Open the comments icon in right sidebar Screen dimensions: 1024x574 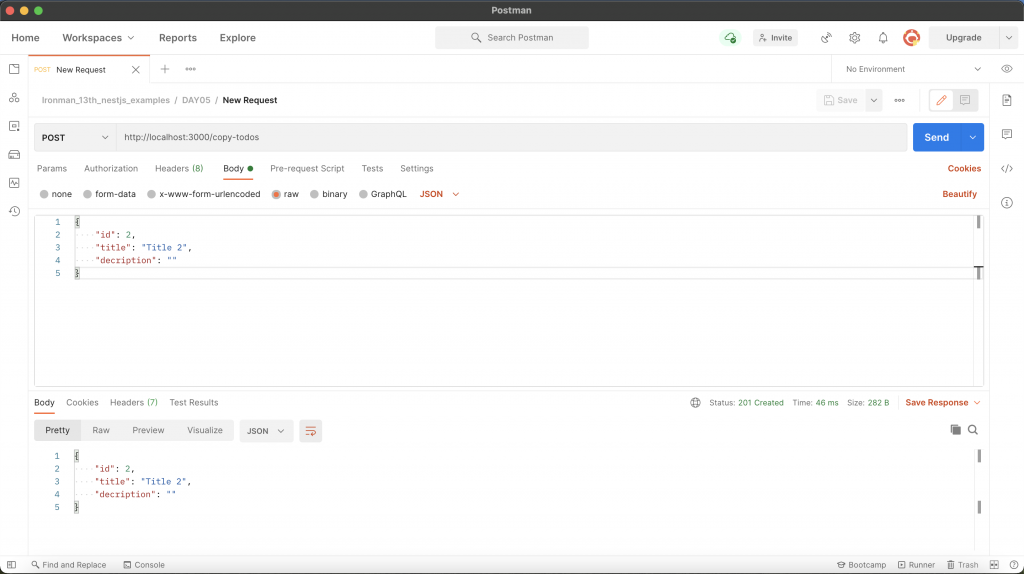[x=1007, y=134]
